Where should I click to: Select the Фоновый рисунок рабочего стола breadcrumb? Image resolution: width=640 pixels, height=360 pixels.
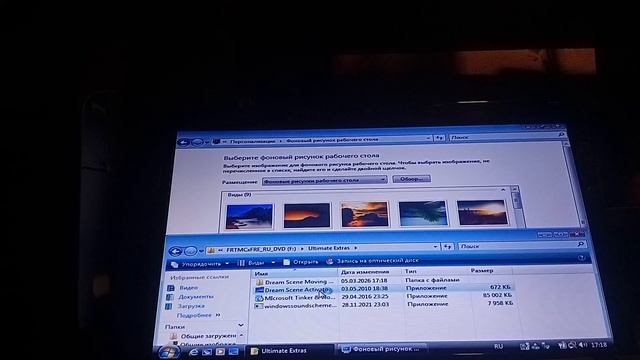332,140
